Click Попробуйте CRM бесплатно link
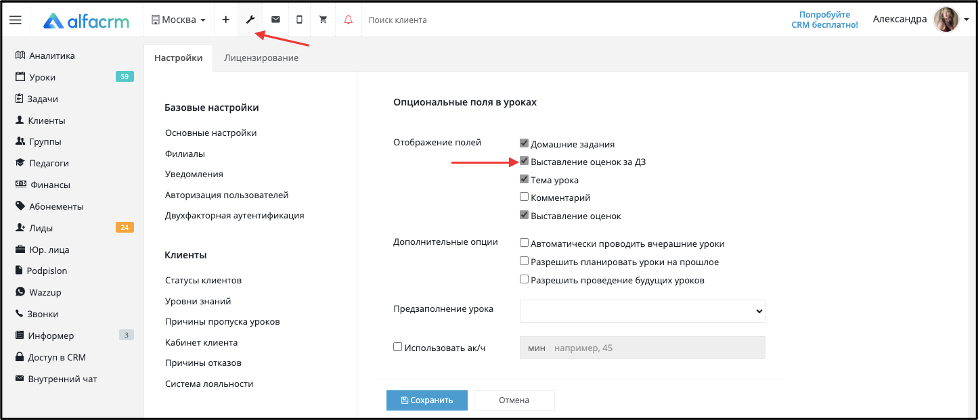This screenshot has width=979, height=420. click(829, 20)
